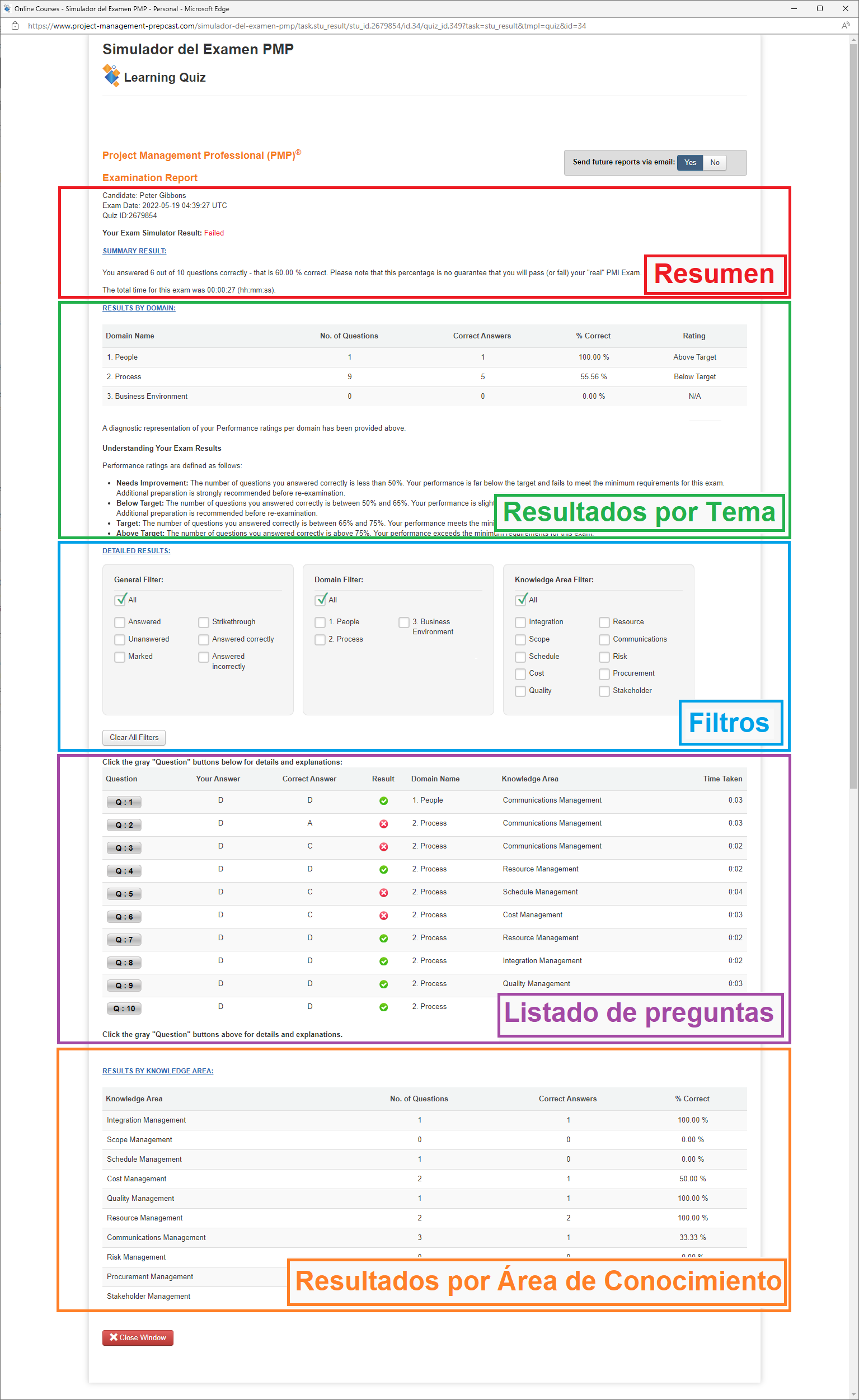Check the 1. People domain filter

[x=320, y=622]
